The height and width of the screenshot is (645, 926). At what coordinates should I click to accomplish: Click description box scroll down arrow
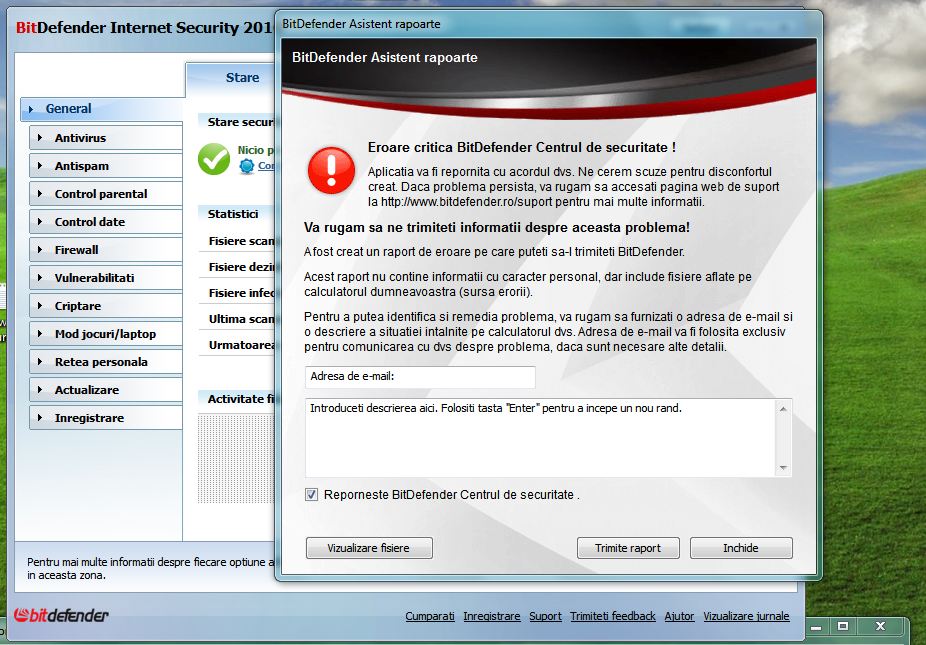click(783, 468)
